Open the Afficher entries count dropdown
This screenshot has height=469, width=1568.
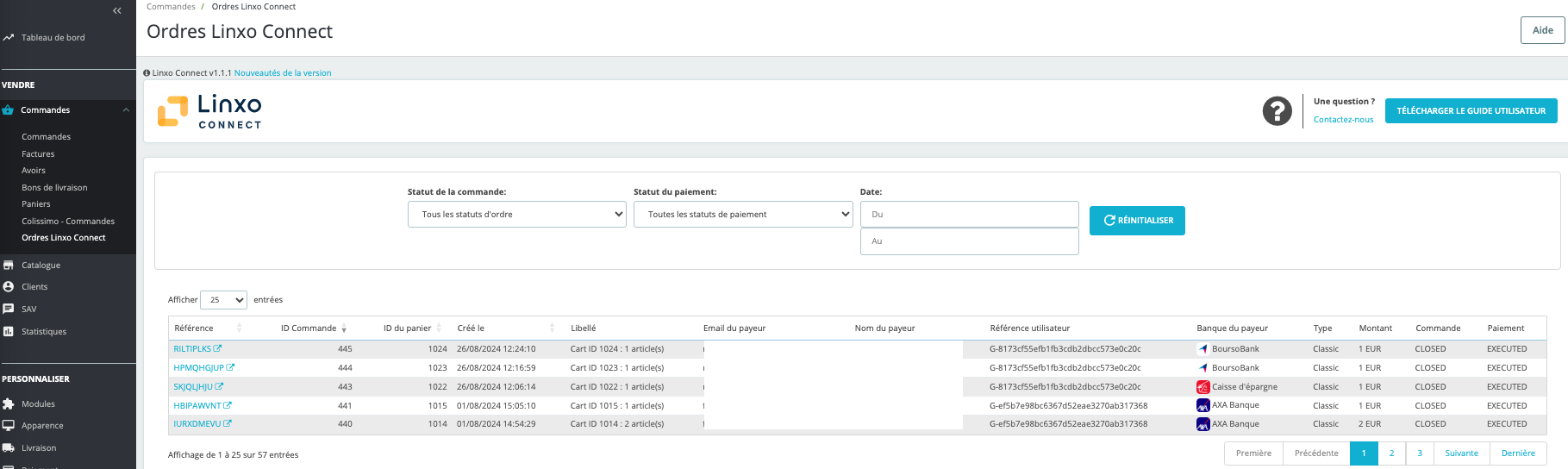pyautogui.click(x=223, y=299)
